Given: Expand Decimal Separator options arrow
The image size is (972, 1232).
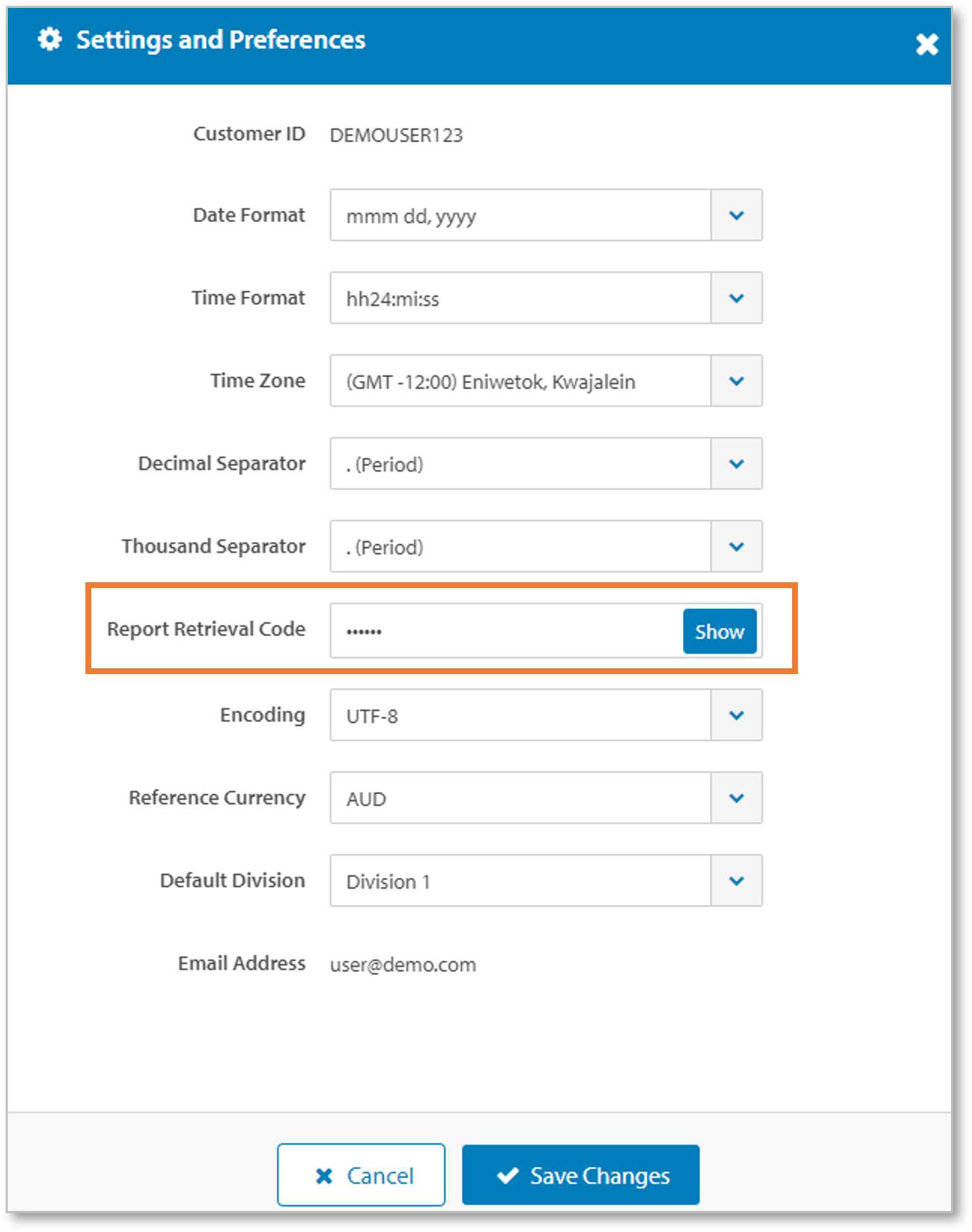Looking at the screenshot, I should coord(736,463).
